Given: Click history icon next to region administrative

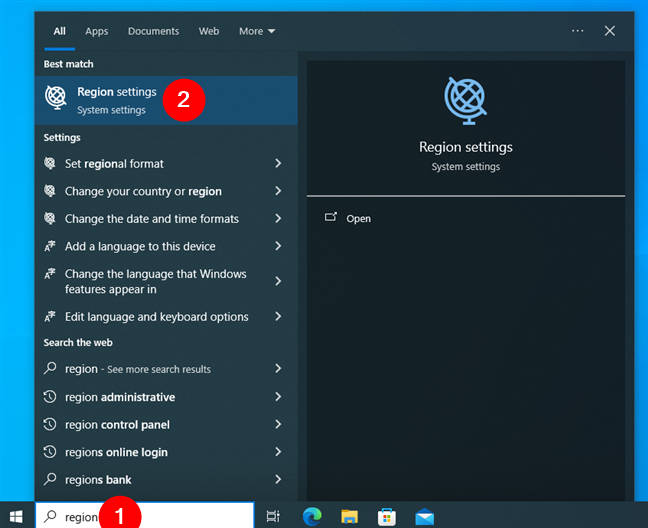Looking at the screenshot, I should [50, 397].
